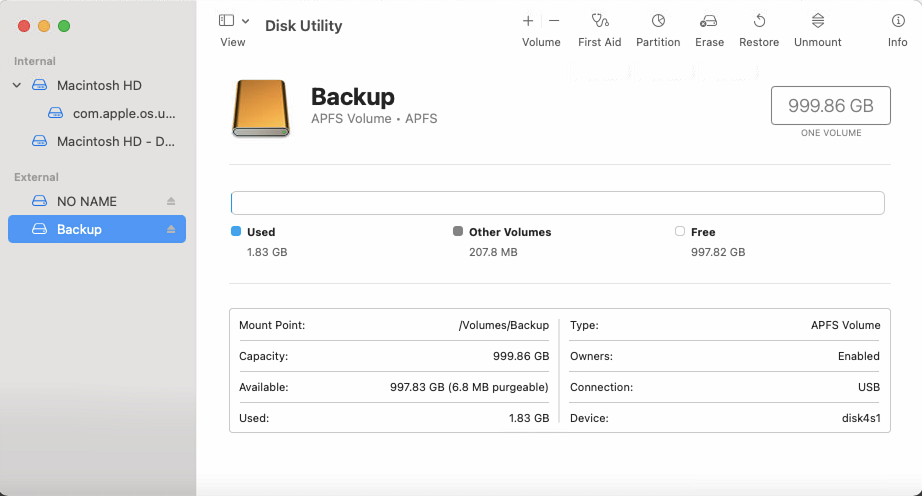The image size is (922, 496).
Task: Open the Info panel
Action: (x=897, y=21)
